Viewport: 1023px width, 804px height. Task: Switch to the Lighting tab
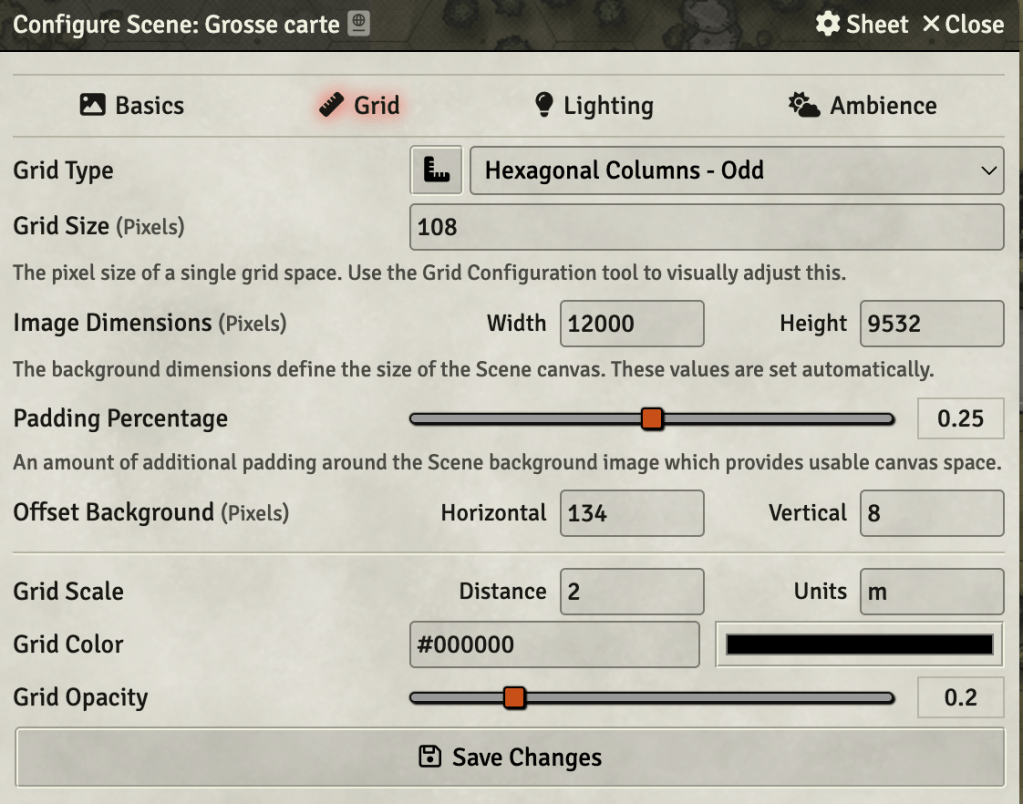594,105
